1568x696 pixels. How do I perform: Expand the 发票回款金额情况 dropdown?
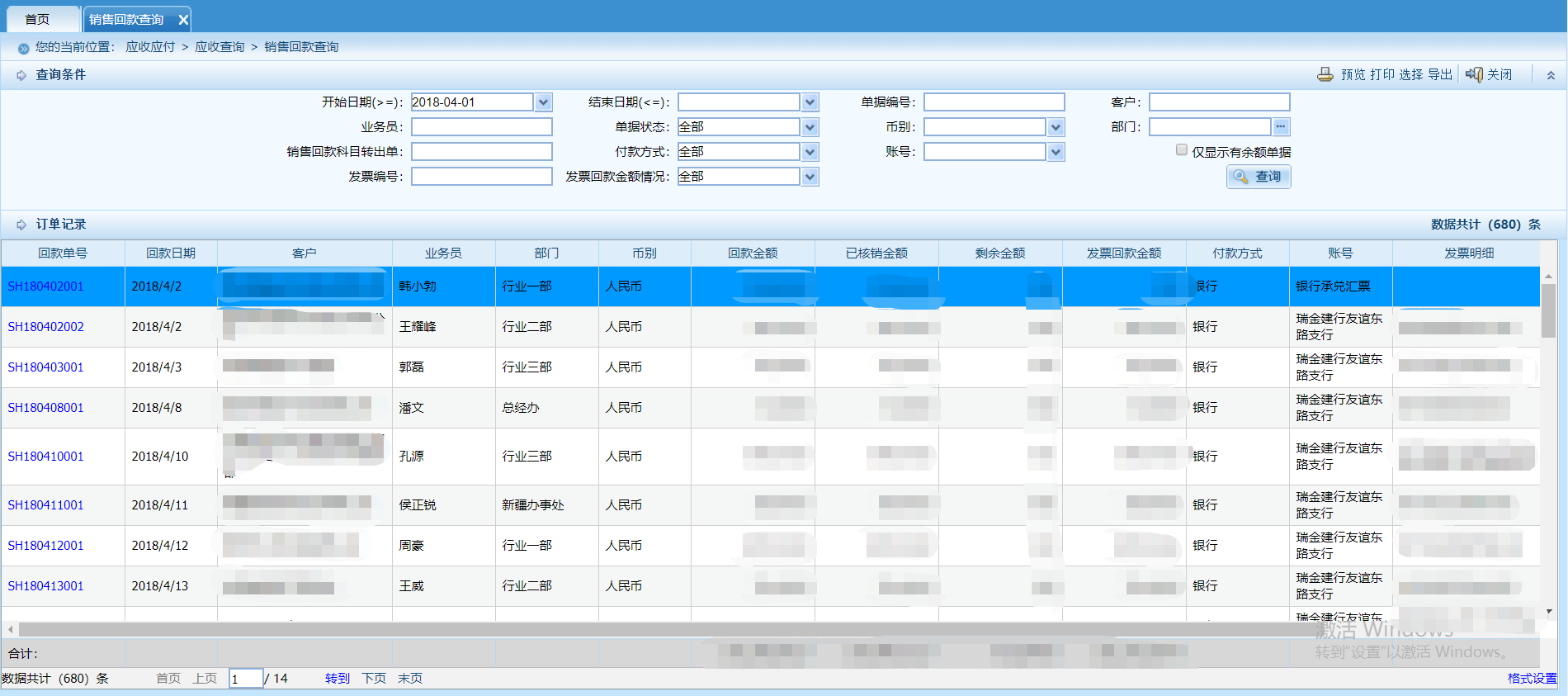coord(810,177)
